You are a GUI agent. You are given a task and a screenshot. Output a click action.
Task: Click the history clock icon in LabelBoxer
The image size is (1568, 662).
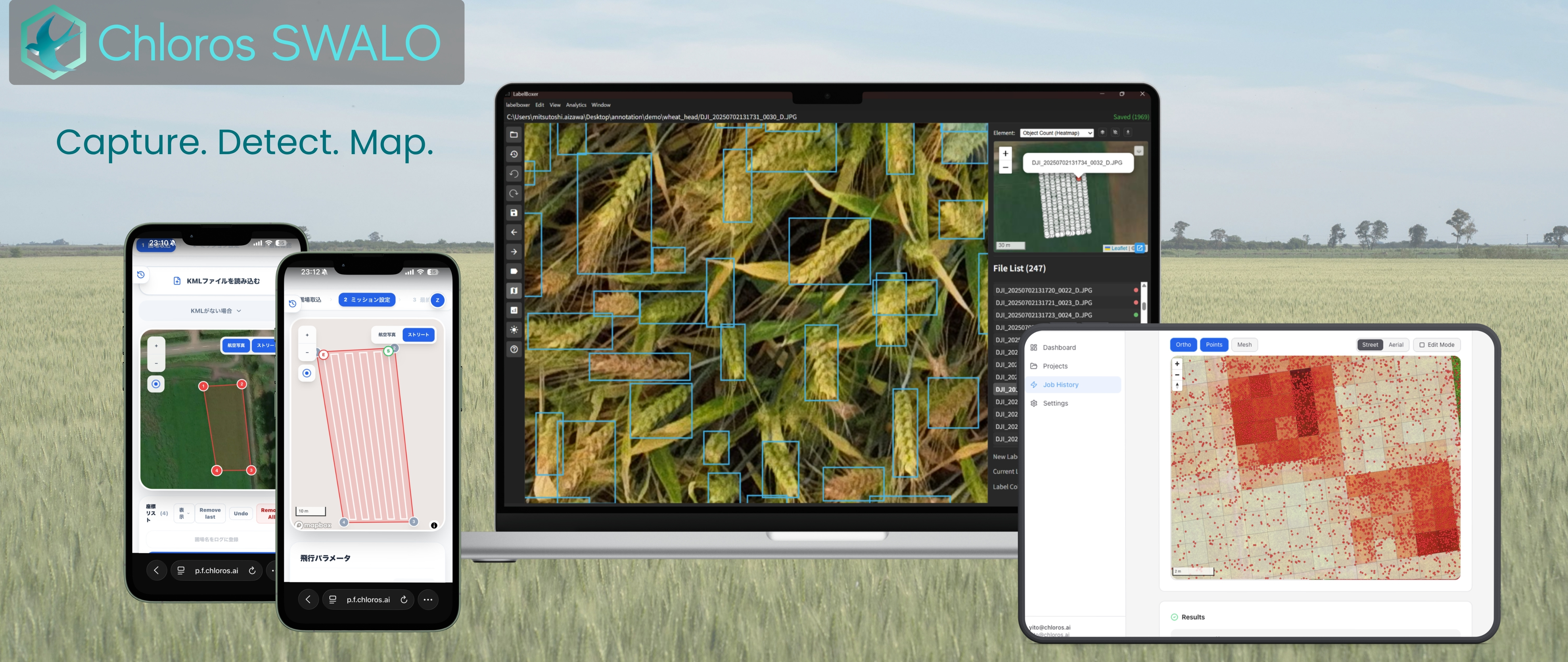coord(514,154)
